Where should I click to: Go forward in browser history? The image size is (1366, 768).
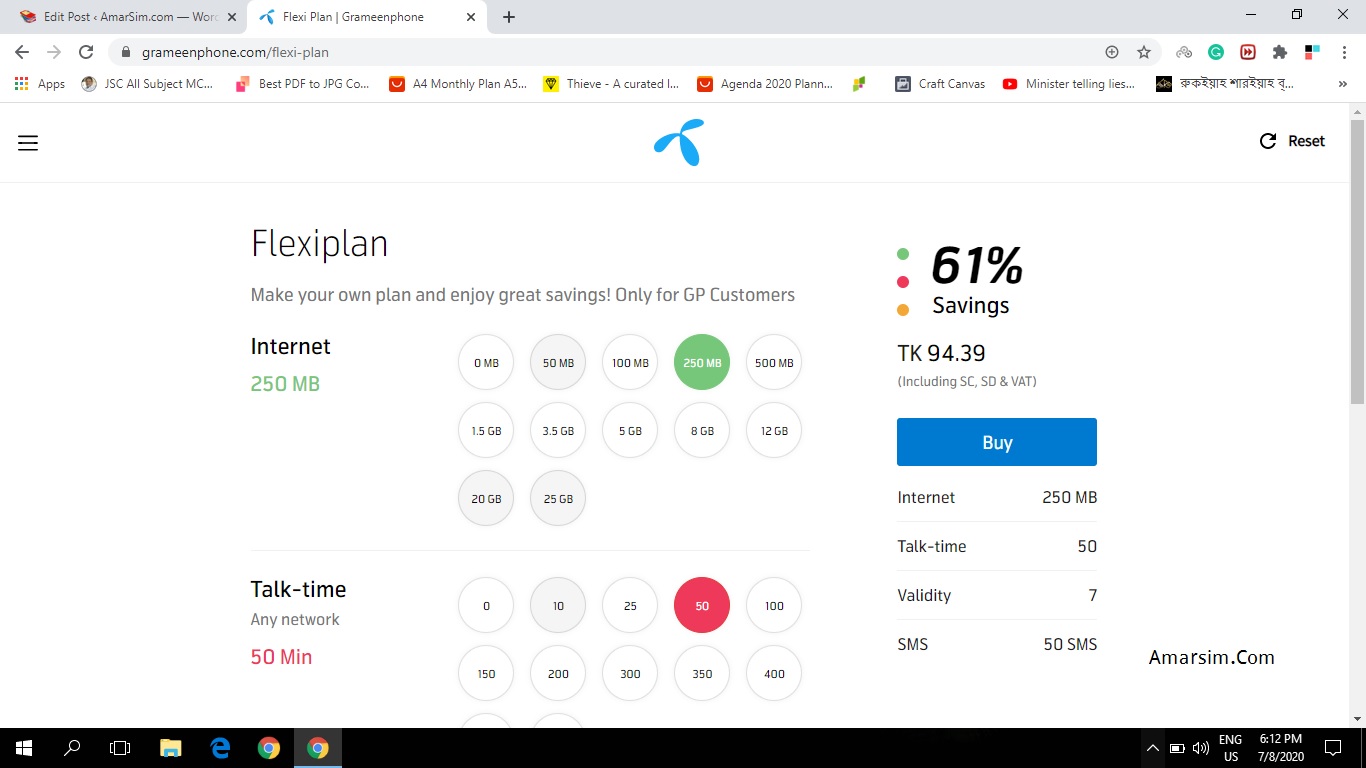54,52
